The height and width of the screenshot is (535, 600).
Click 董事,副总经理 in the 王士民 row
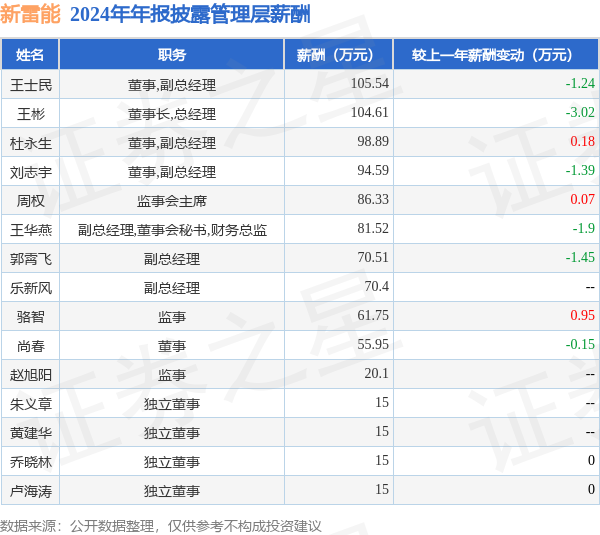172,85
